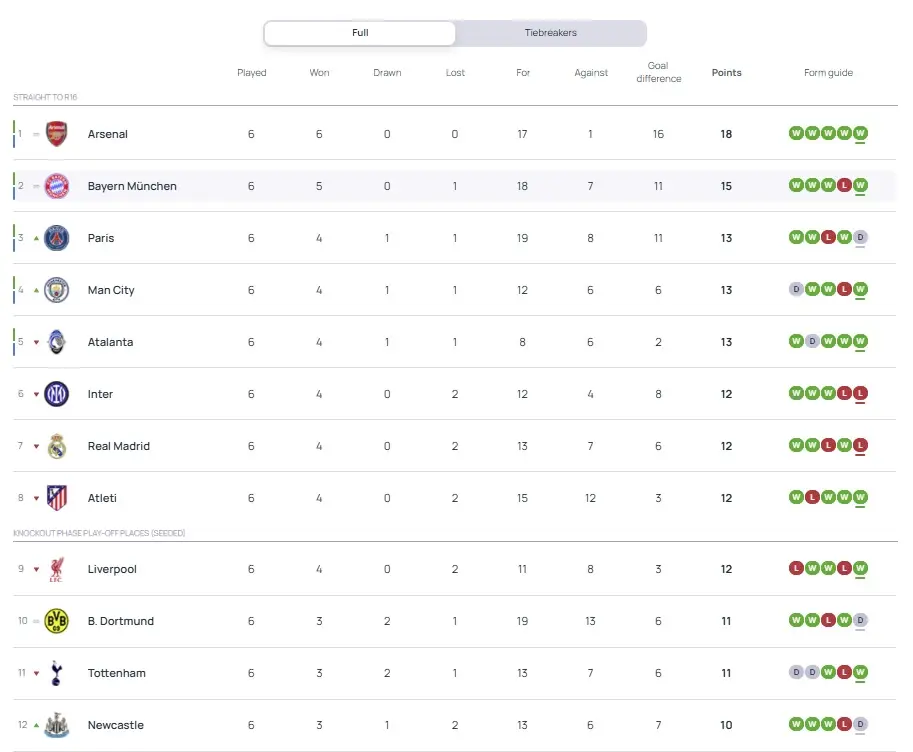This screenshot has height=752, width=913.
Task: Click the Real Madrid club crest
Action: 57,446
